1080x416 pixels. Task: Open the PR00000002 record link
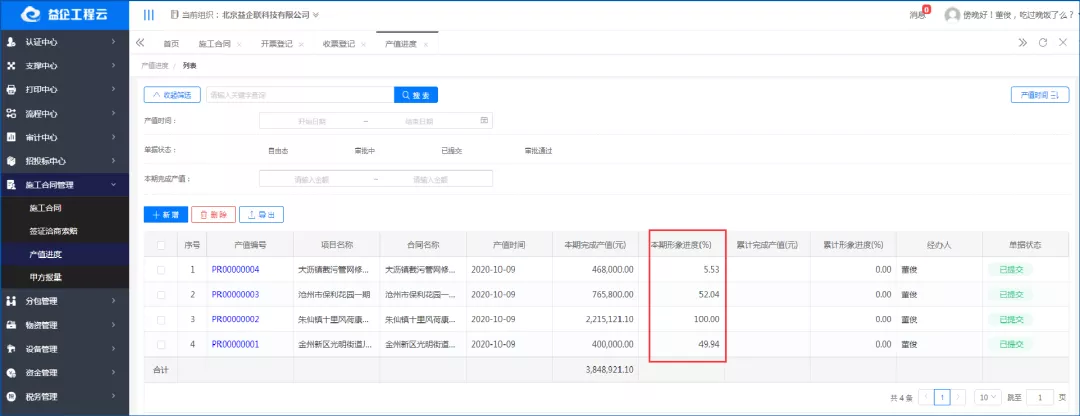pyautogui.click(x=235, y=320)
